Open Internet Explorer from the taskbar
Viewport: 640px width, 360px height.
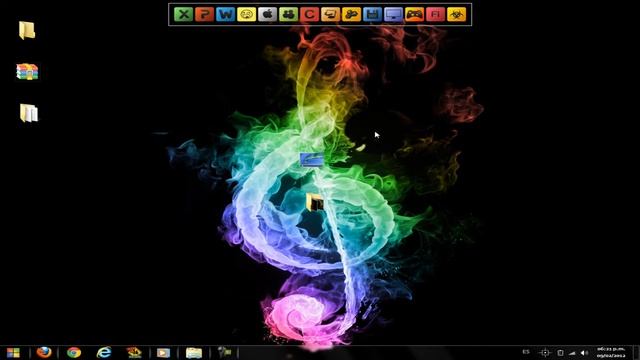tap(104, 352)
